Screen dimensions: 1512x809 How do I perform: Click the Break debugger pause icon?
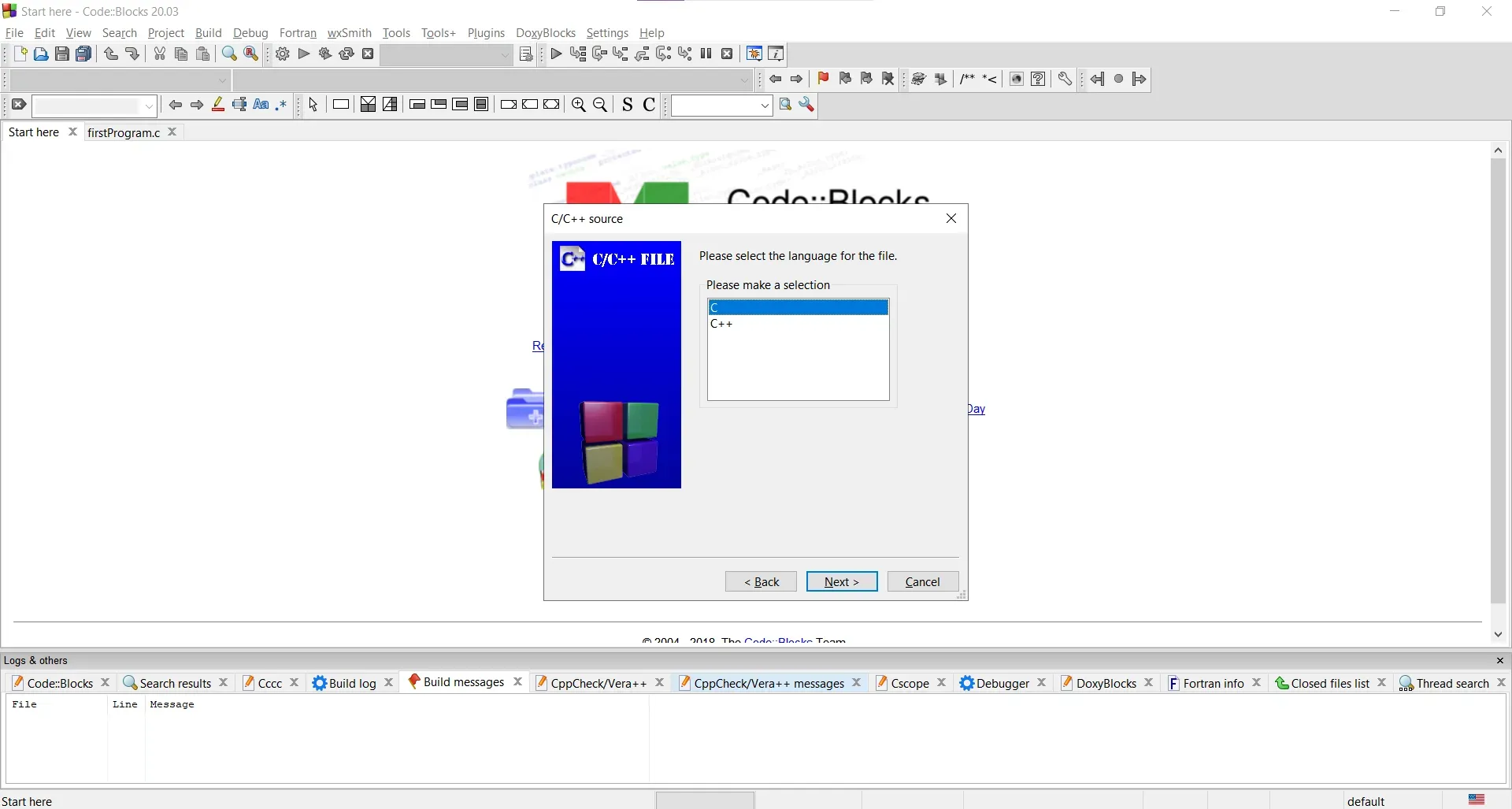(x=706, y=54)
